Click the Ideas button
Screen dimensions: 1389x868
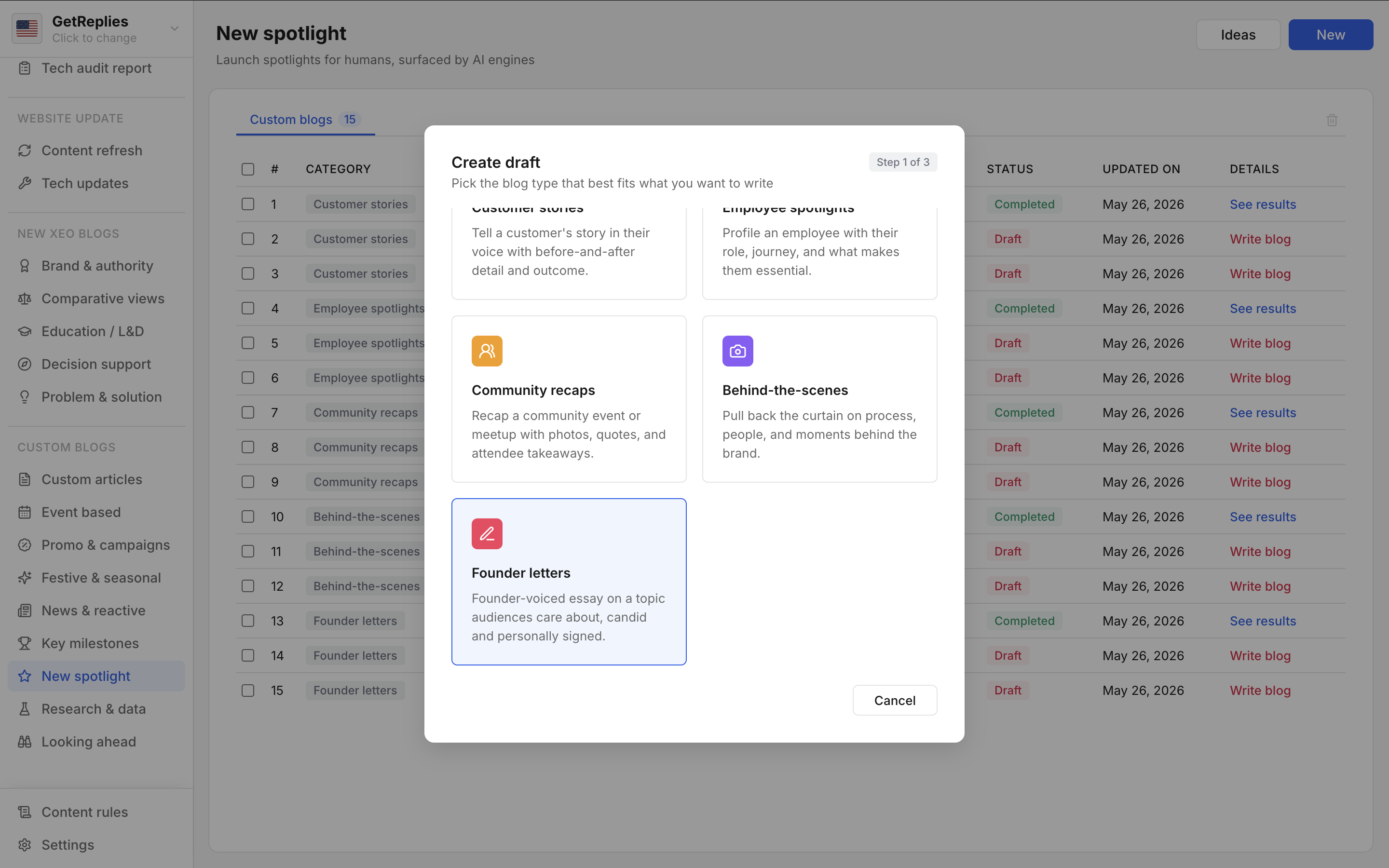(x=1238, y=34)
